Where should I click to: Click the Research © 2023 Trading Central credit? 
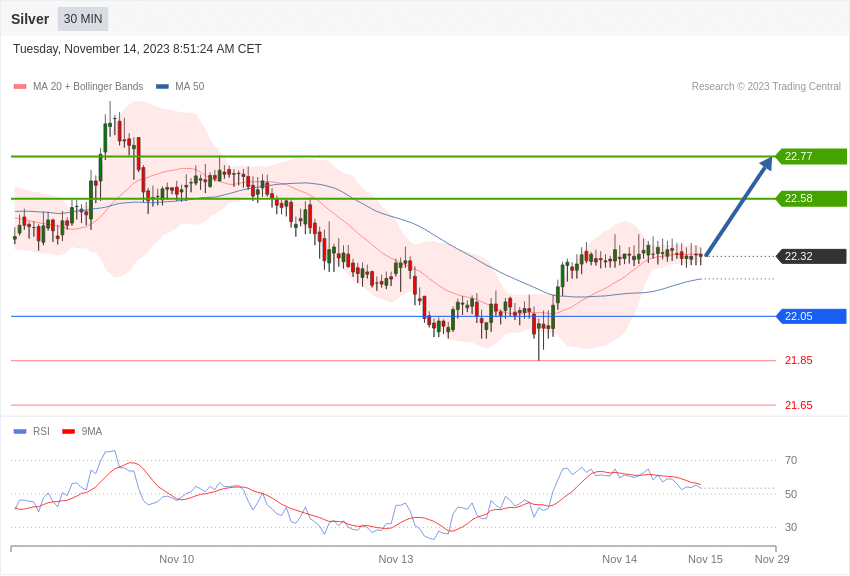click(x=766, y=87)
